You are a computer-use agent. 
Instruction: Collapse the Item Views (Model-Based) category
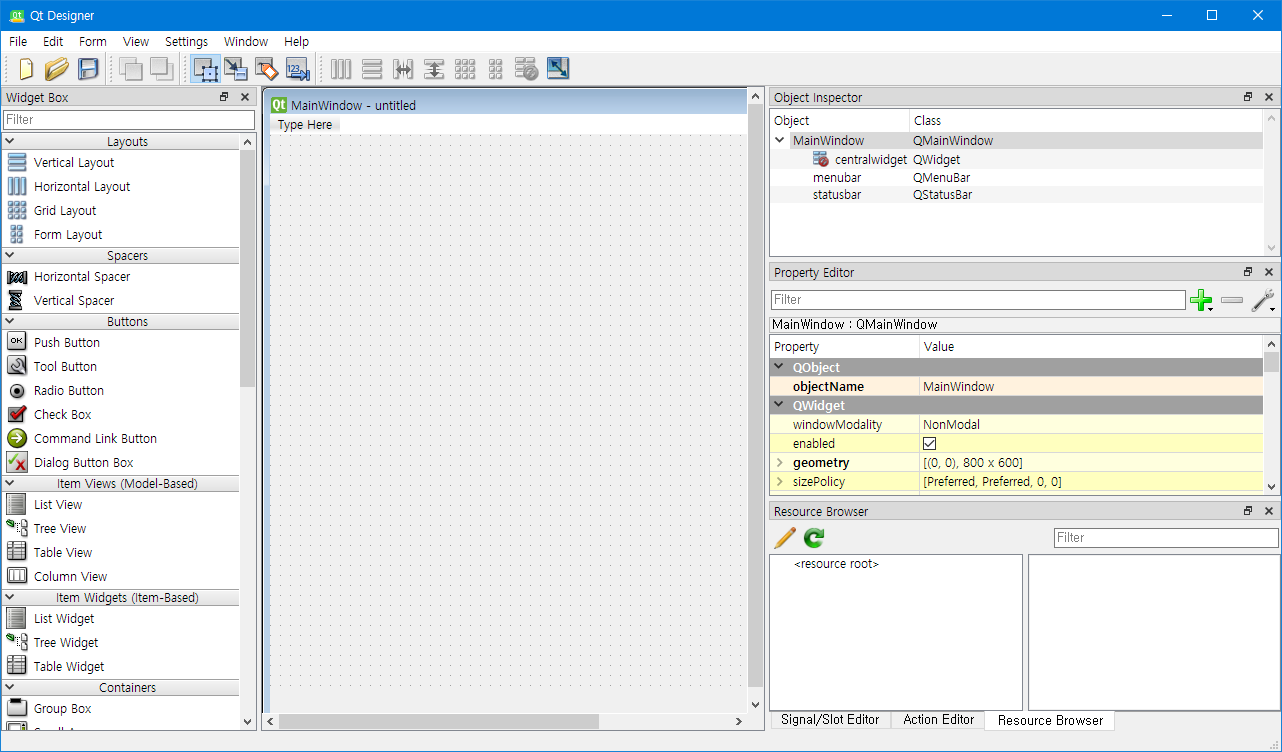click(x=9, y=484)
